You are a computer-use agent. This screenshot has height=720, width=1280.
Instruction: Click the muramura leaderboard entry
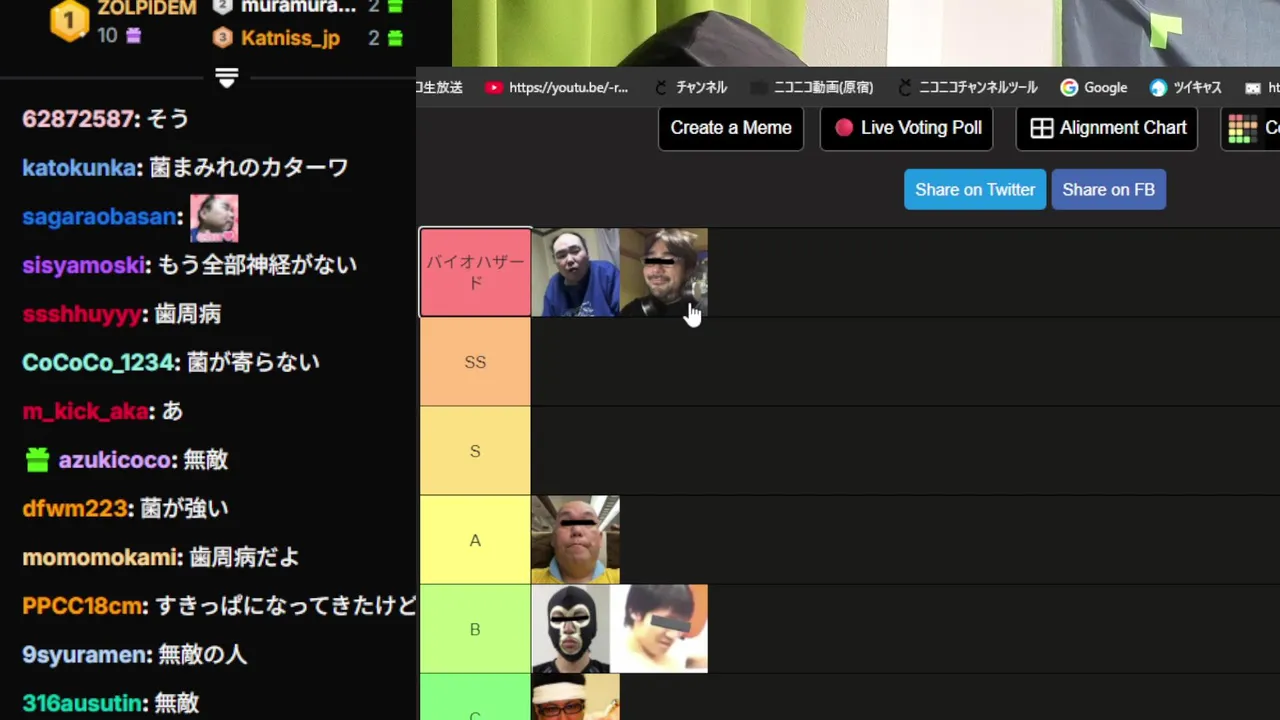[x=298, y=7]
